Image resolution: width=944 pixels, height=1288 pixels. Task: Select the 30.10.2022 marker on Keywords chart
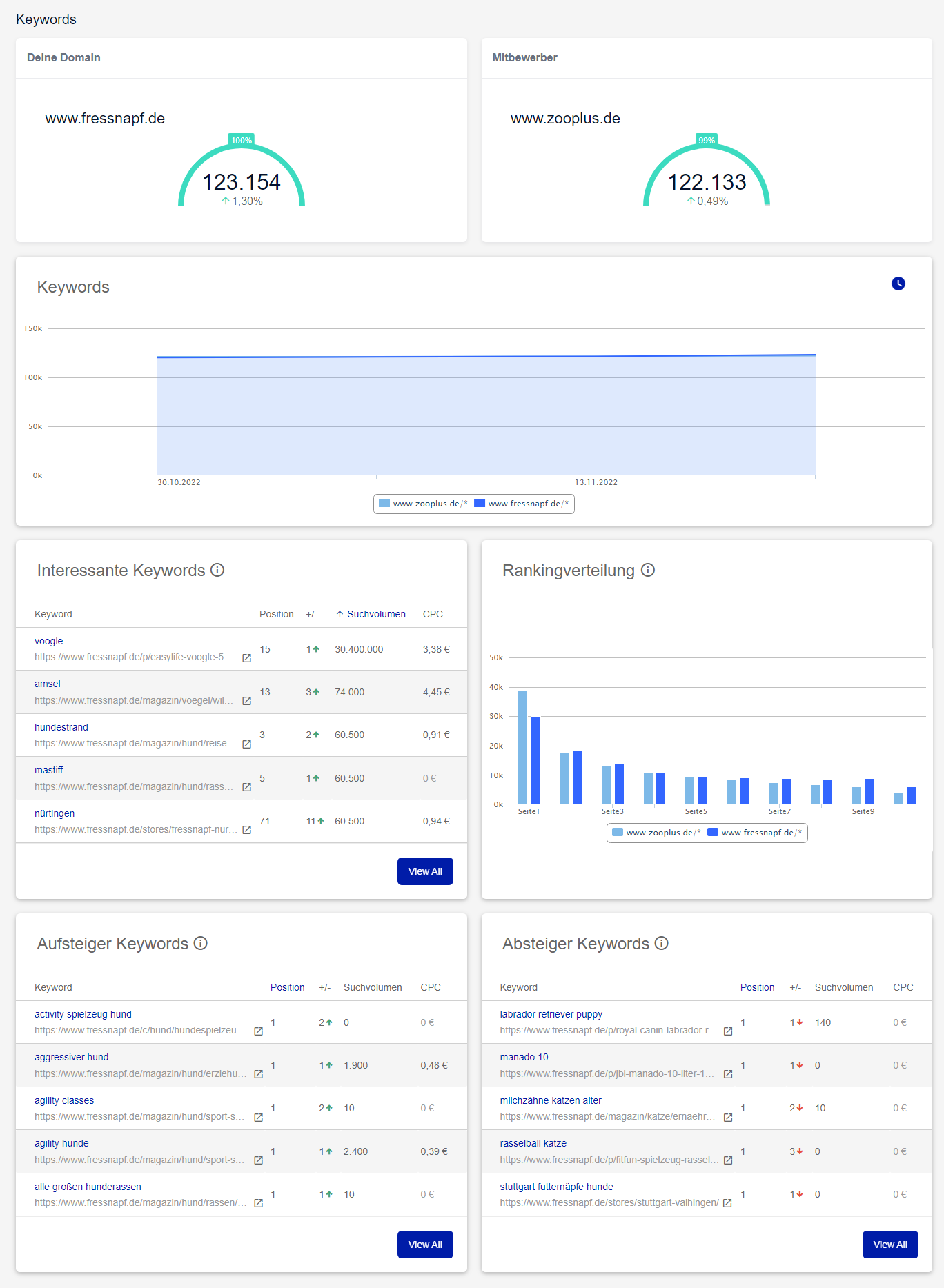179,482
